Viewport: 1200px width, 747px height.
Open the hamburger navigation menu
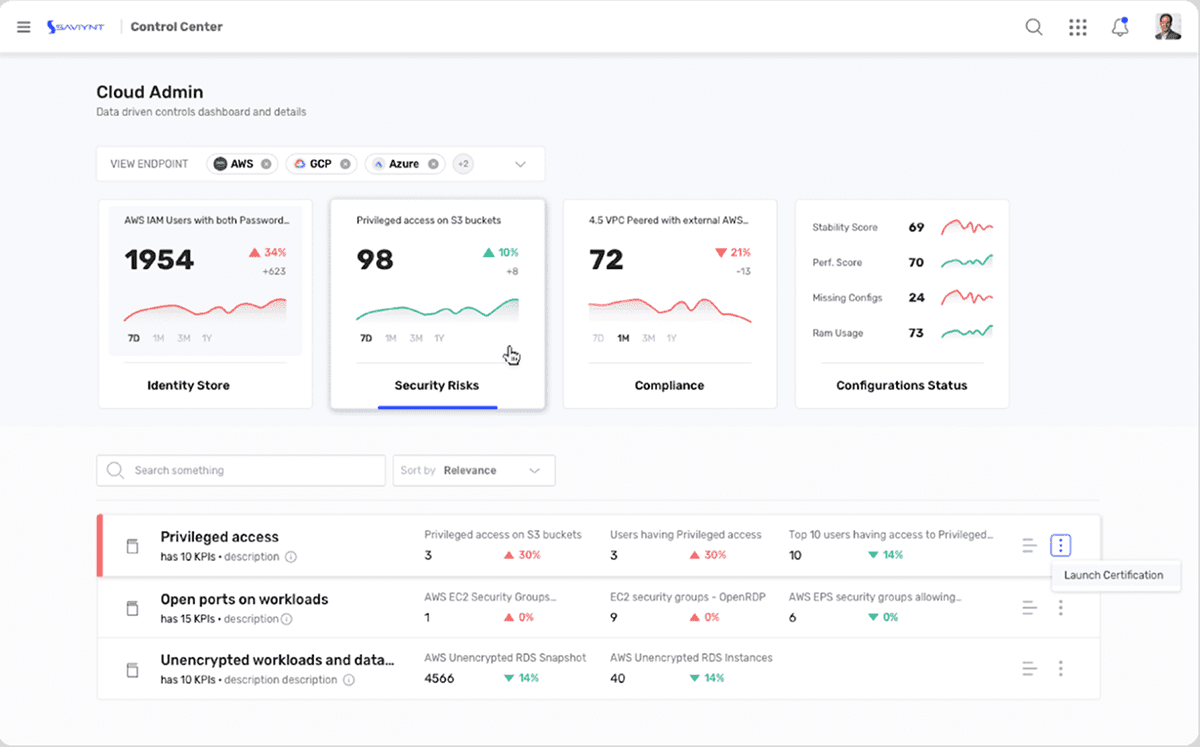coord(24,27)
